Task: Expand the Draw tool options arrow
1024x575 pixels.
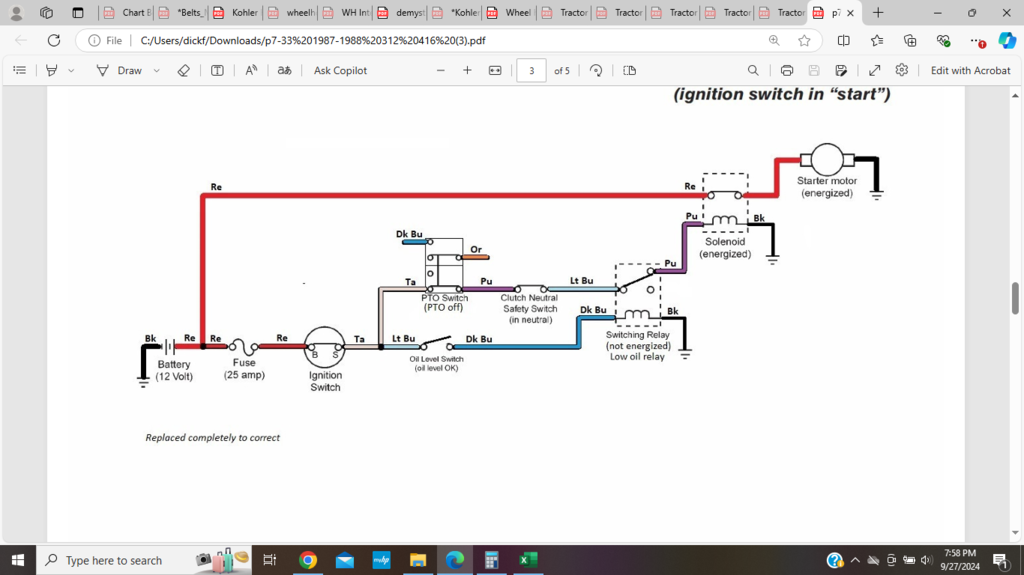Action: [x=157, y=71]
